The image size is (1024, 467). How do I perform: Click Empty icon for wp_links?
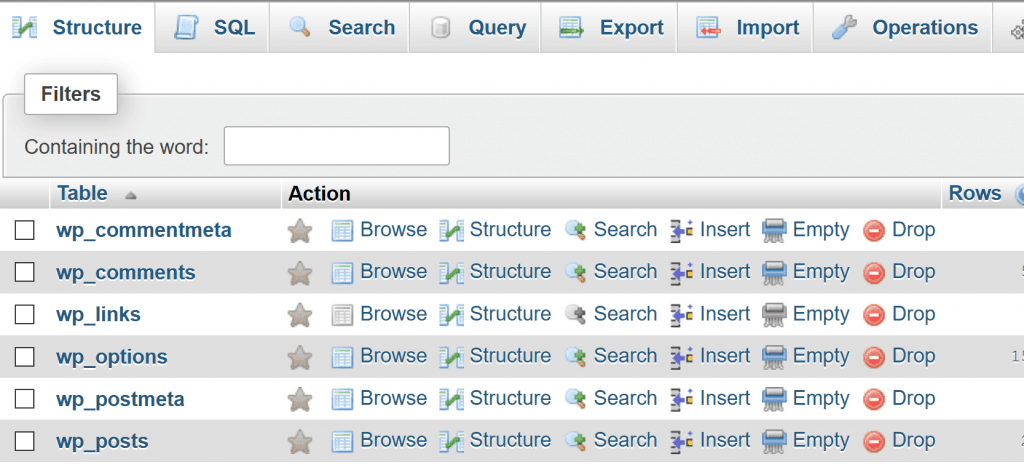(x=774, y=315)
